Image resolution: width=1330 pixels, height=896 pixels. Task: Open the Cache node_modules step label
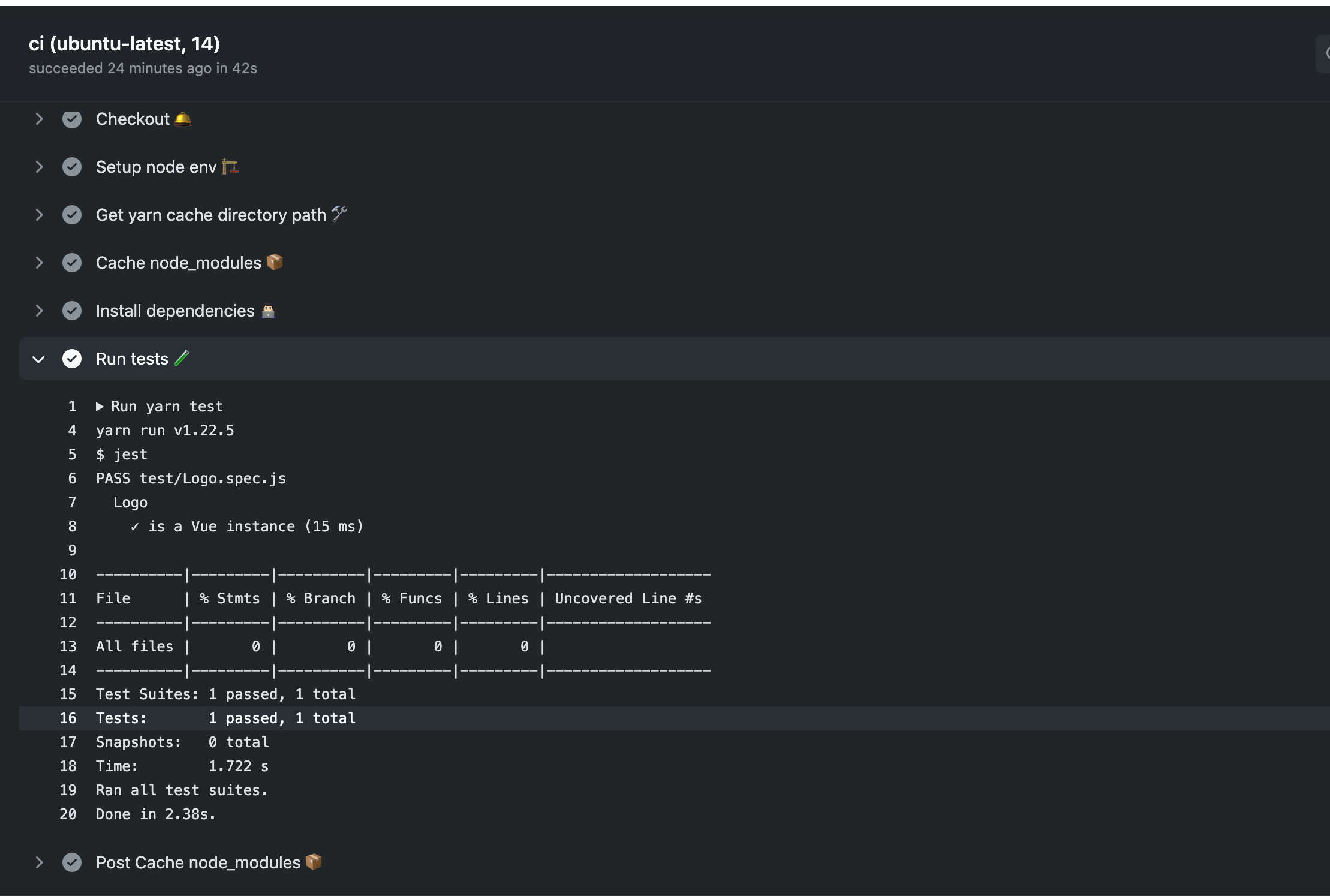pos(178,263)
